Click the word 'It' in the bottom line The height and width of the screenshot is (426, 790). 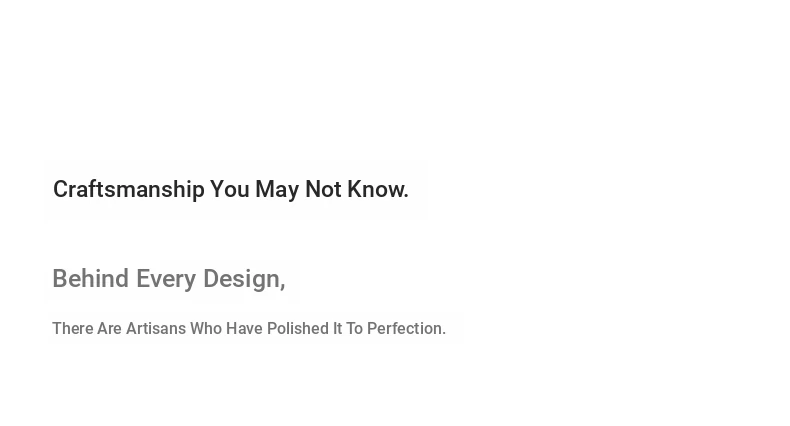click(338, 328)
